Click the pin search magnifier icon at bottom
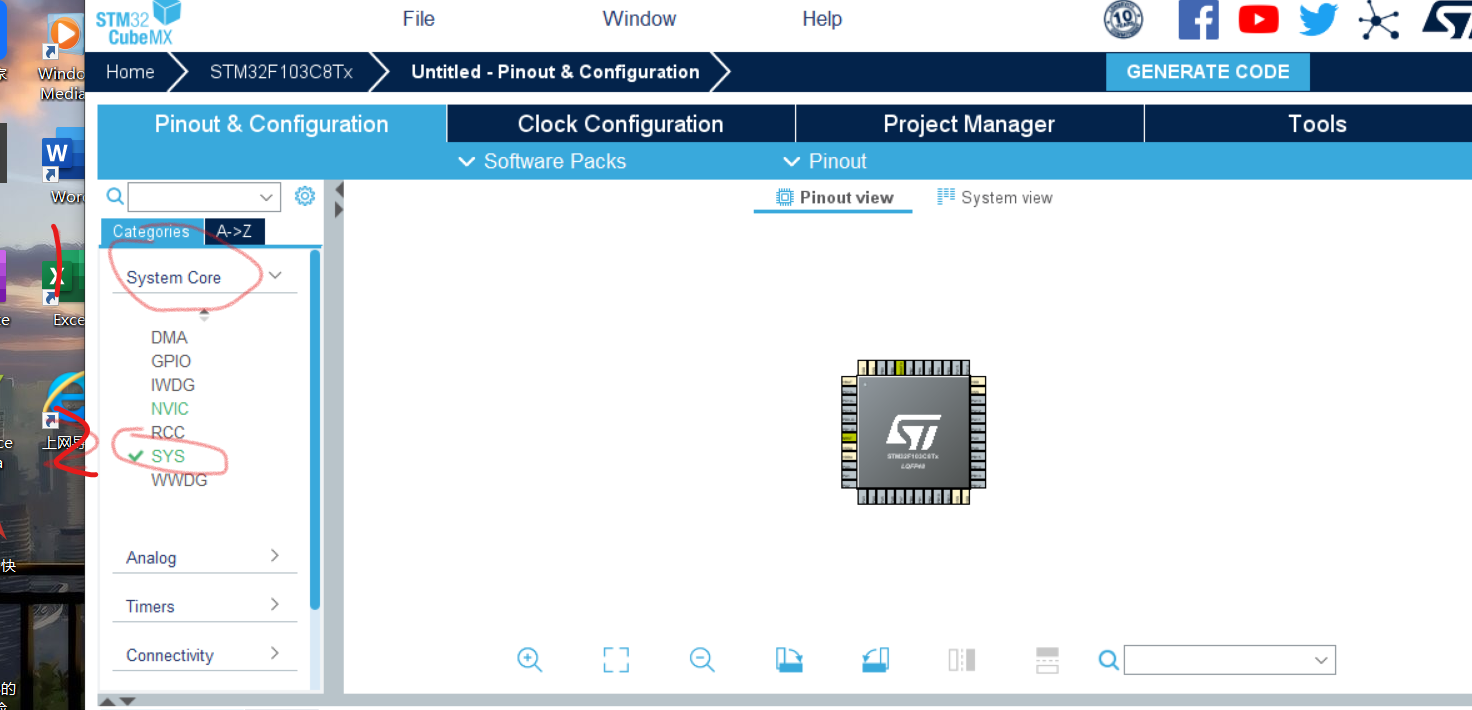This screenshot has height=710, width=1472. pos(1108,660)
